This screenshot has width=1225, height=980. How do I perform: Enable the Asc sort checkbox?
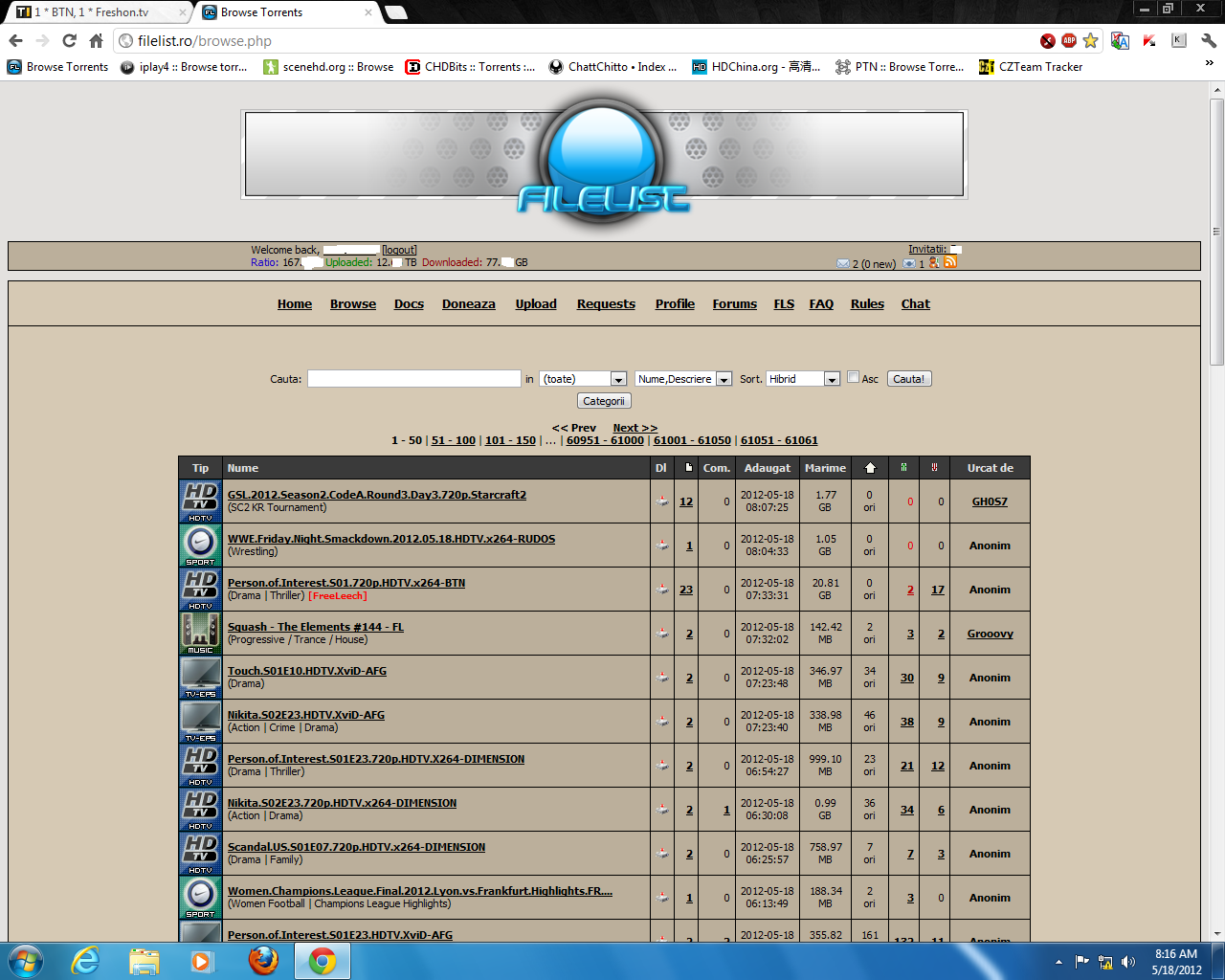tap(853, 377)
